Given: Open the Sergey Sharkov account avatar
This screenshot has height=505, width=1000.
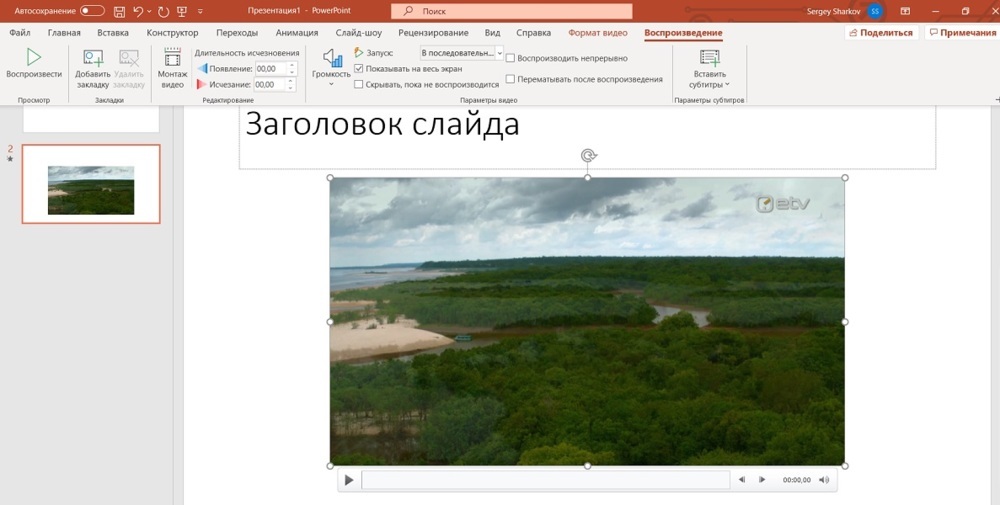Looking at the screenshot, I should 875,11.
